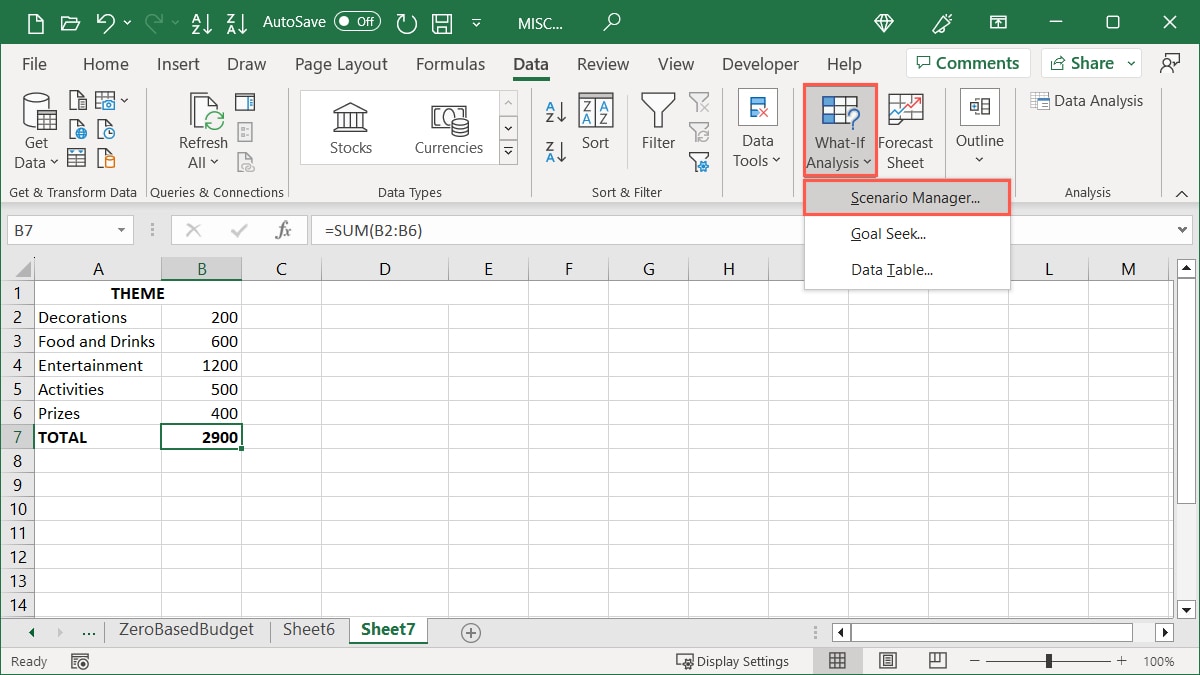Open the Comments pane
Viewport: 1200px width, 675px height.
967,62
